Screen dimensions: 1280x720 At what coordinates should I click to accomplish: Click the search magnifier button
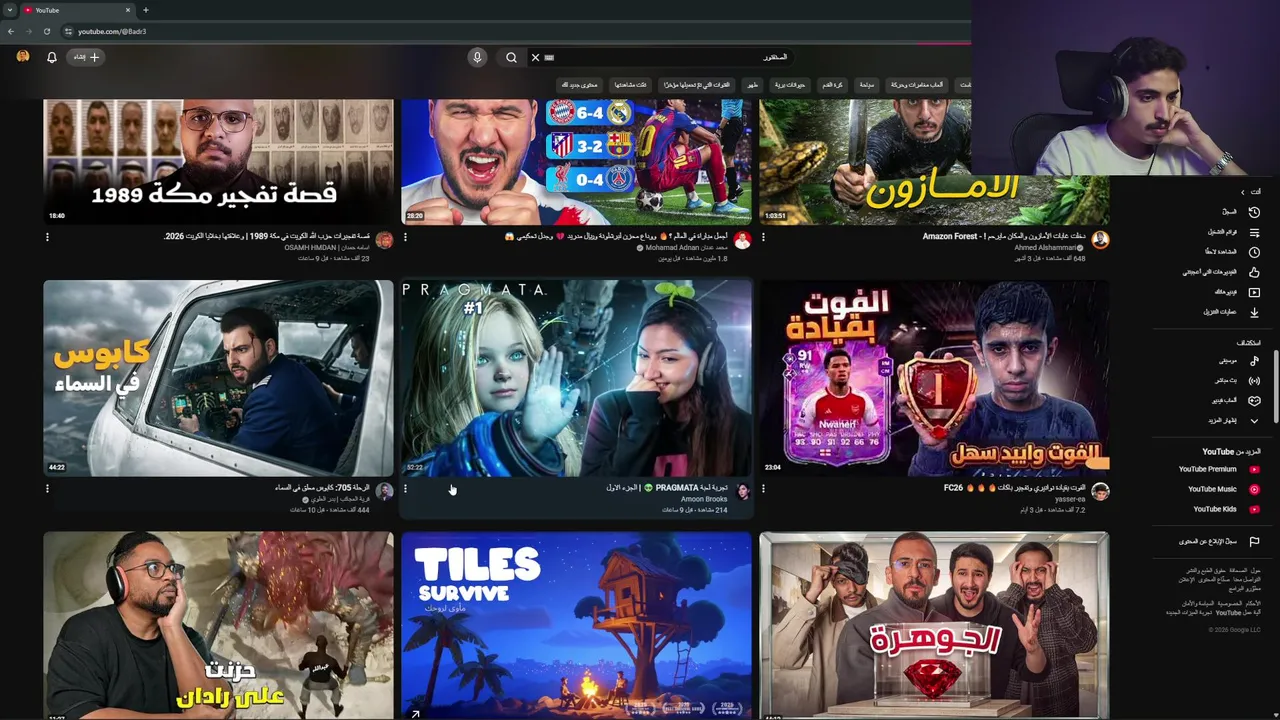[511, 57]
